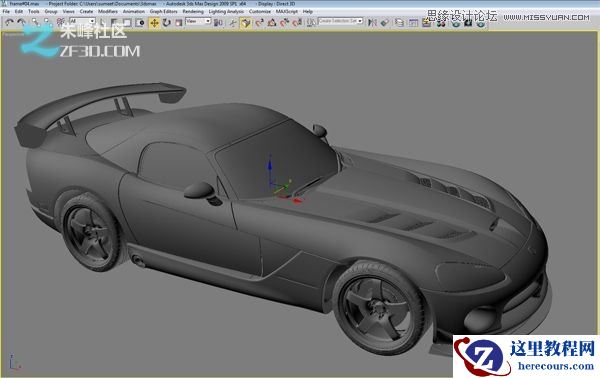Open the File menu
This screenshot has width=600, height=378.
6,11
